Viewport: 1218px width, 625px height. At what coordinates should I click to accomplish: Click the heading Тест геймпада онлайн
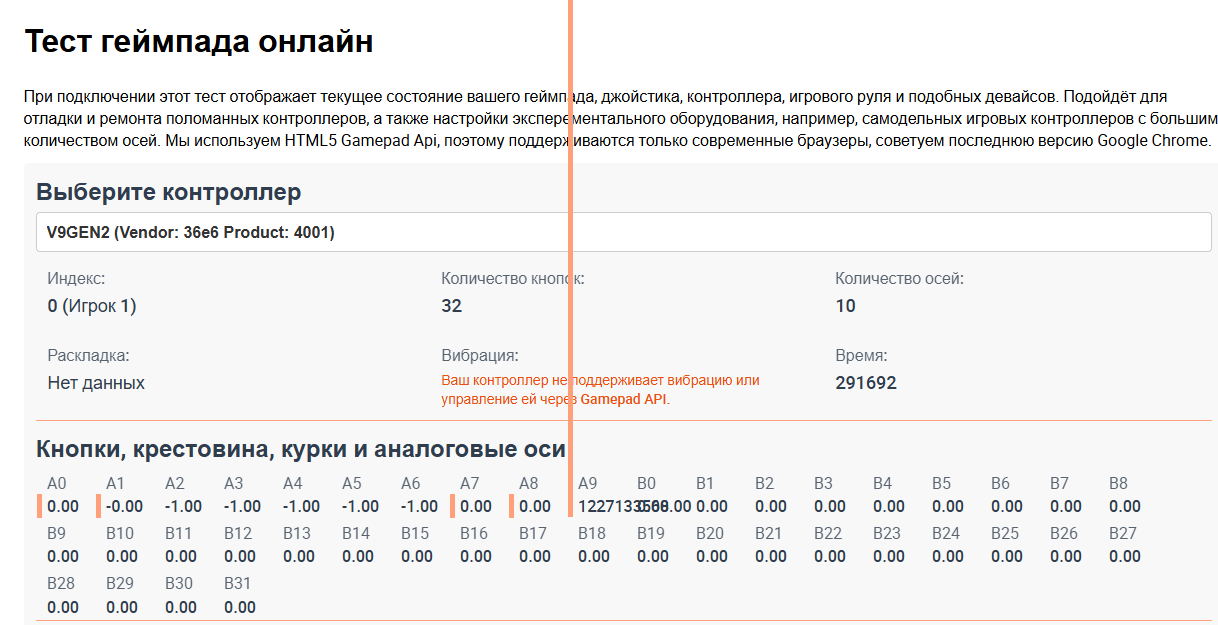coord(198,42)
